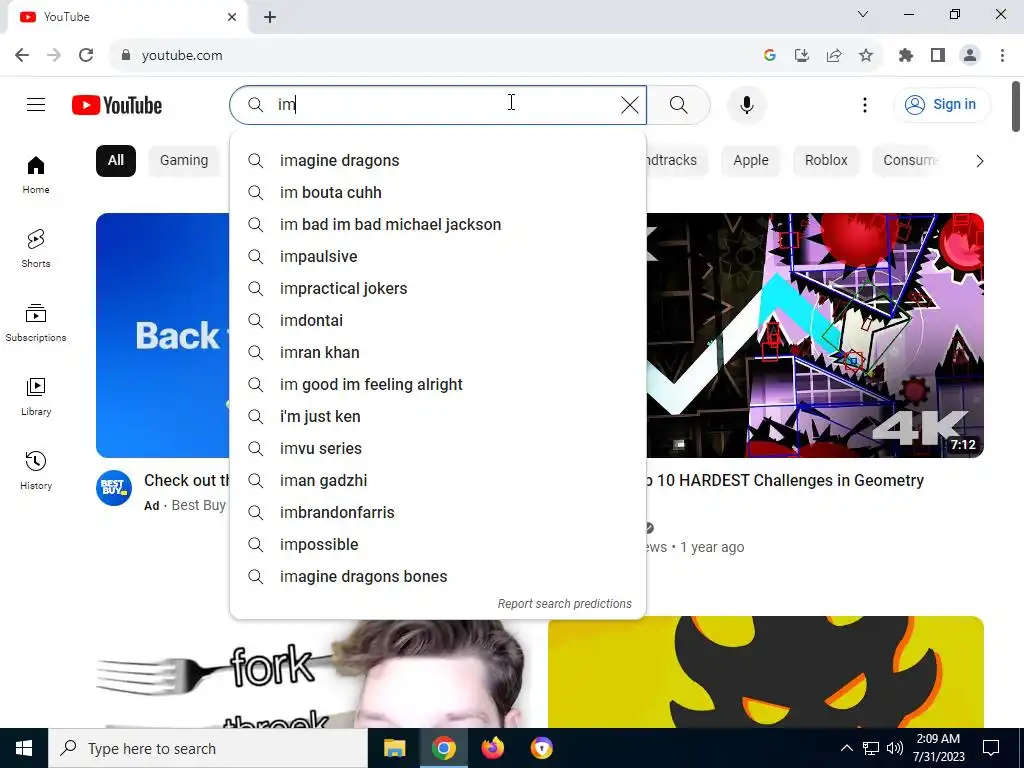The width and height of the screenshot is (1024, 768).
Task: Select the All filter chip
Action: [116, 161]
